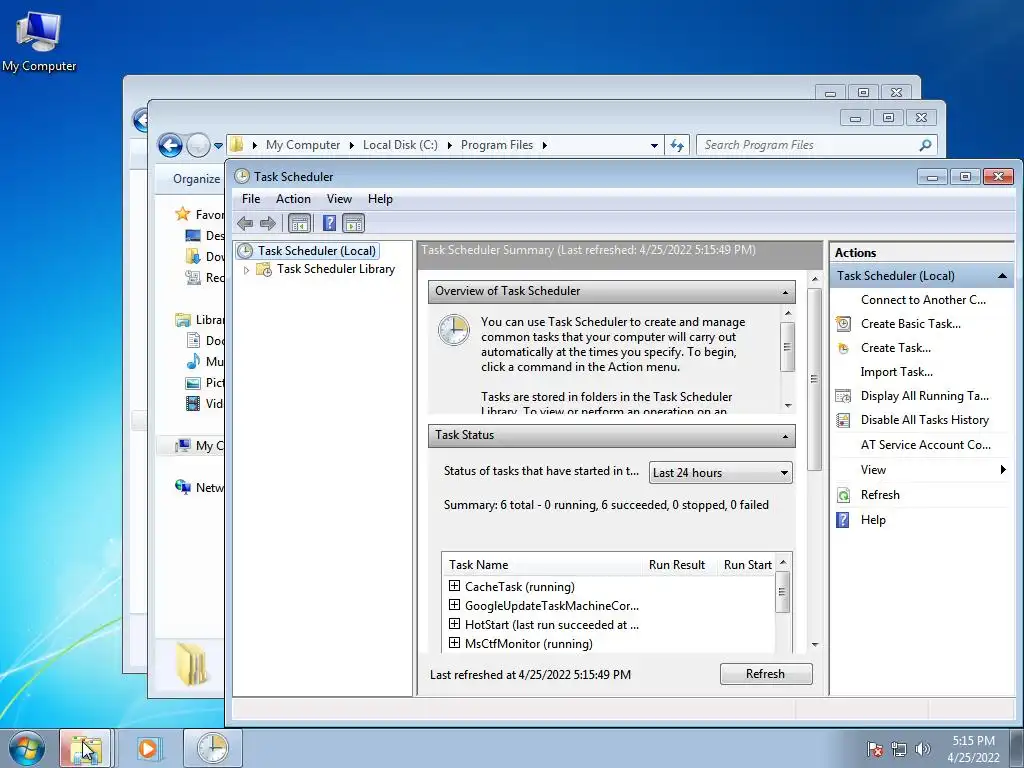Click the Explorer address bar refresh icon
Image resolution: width=1024 pixels, height=768 pixels.
677,145
